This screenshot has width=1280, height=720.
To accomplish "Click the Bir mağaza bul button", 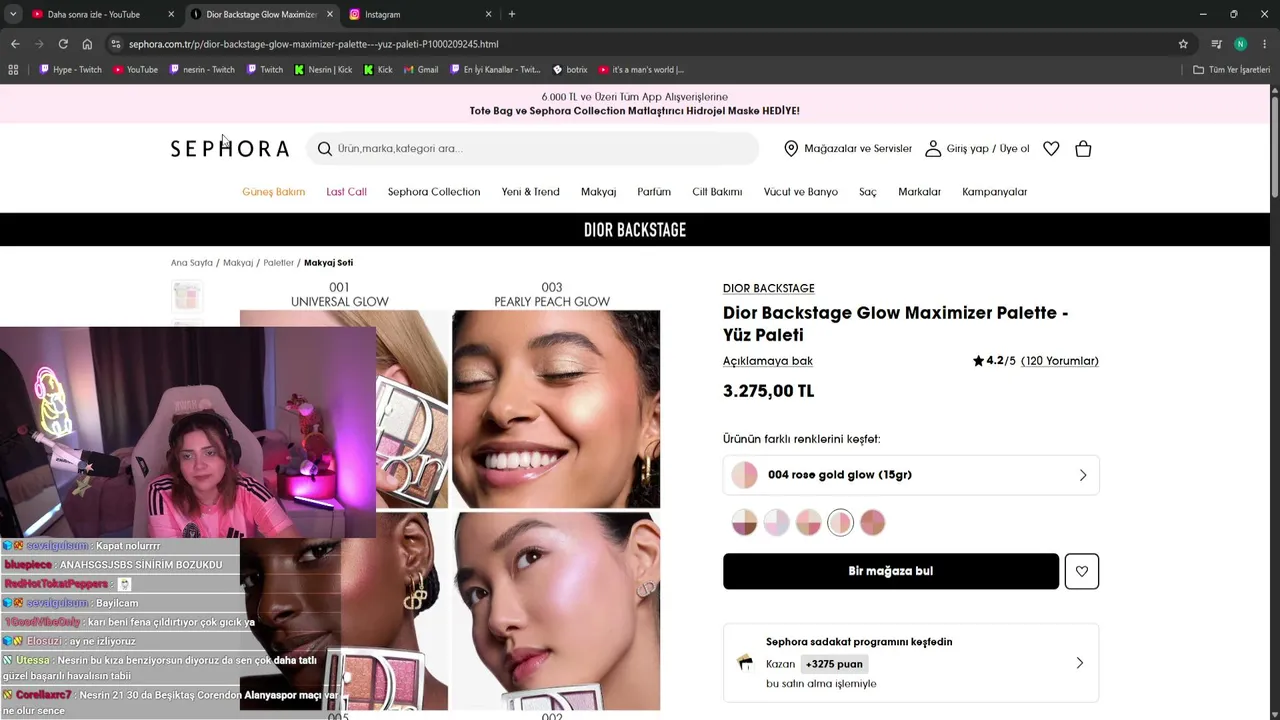I will point(891,571).
